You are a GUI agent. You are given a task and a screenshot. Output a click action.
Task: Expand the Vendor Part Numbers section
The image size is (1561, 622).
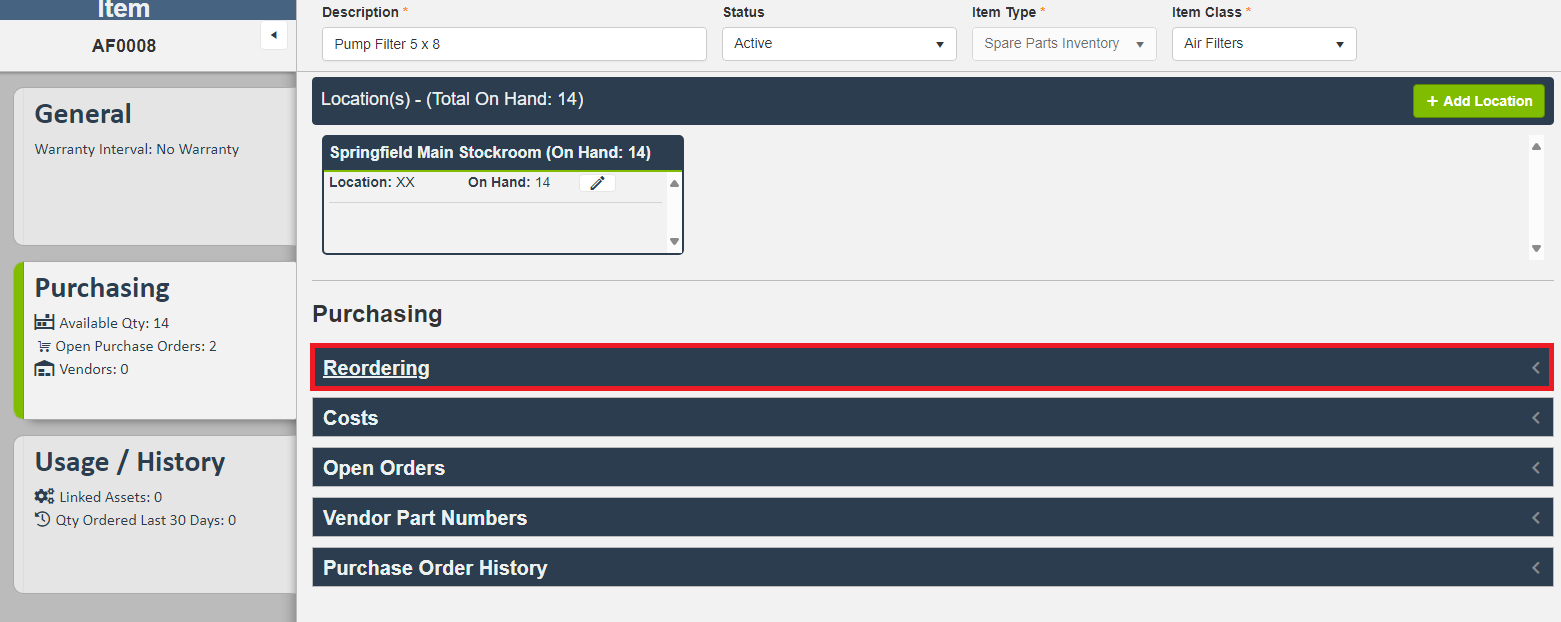(425, 518)
